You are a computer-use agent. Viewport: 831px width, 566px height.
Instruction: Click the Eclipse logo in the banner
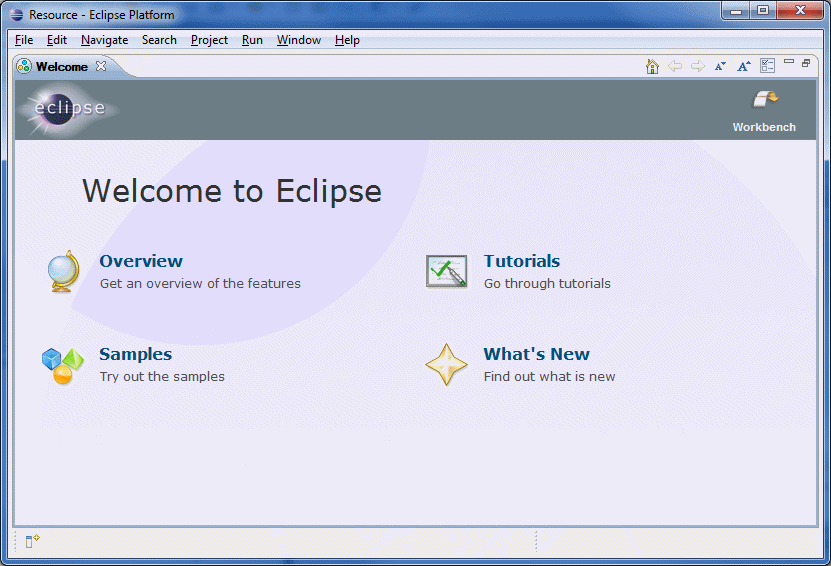coord(68,110)
